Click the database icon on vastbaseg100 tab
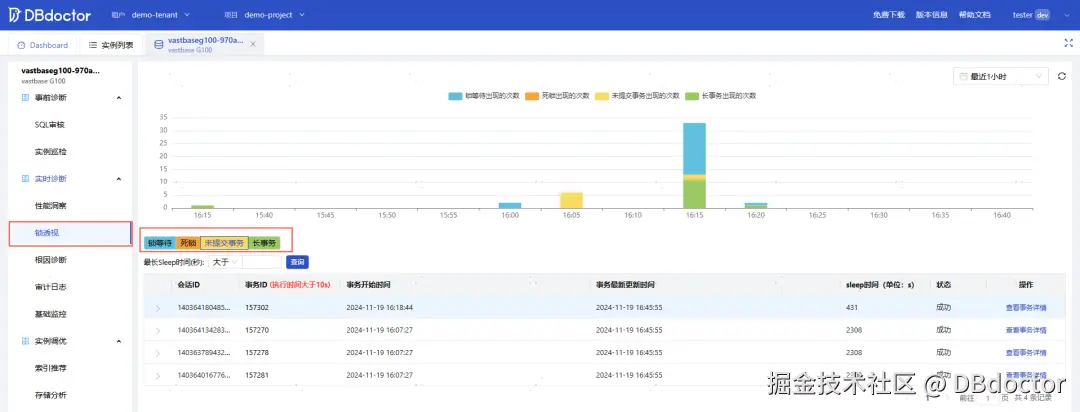This screenshot has width=1080, height=412. click(x=158, y=45)
